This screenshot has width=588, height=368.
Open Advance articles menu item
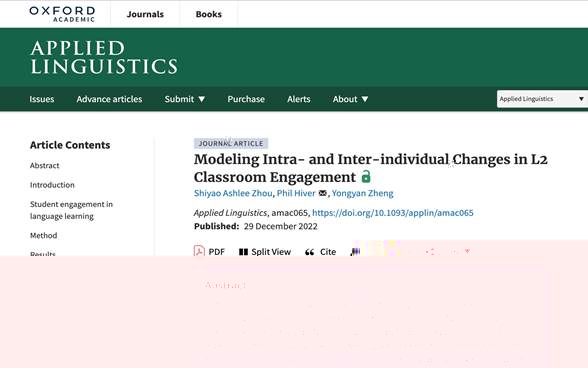(x=109, y=99)
